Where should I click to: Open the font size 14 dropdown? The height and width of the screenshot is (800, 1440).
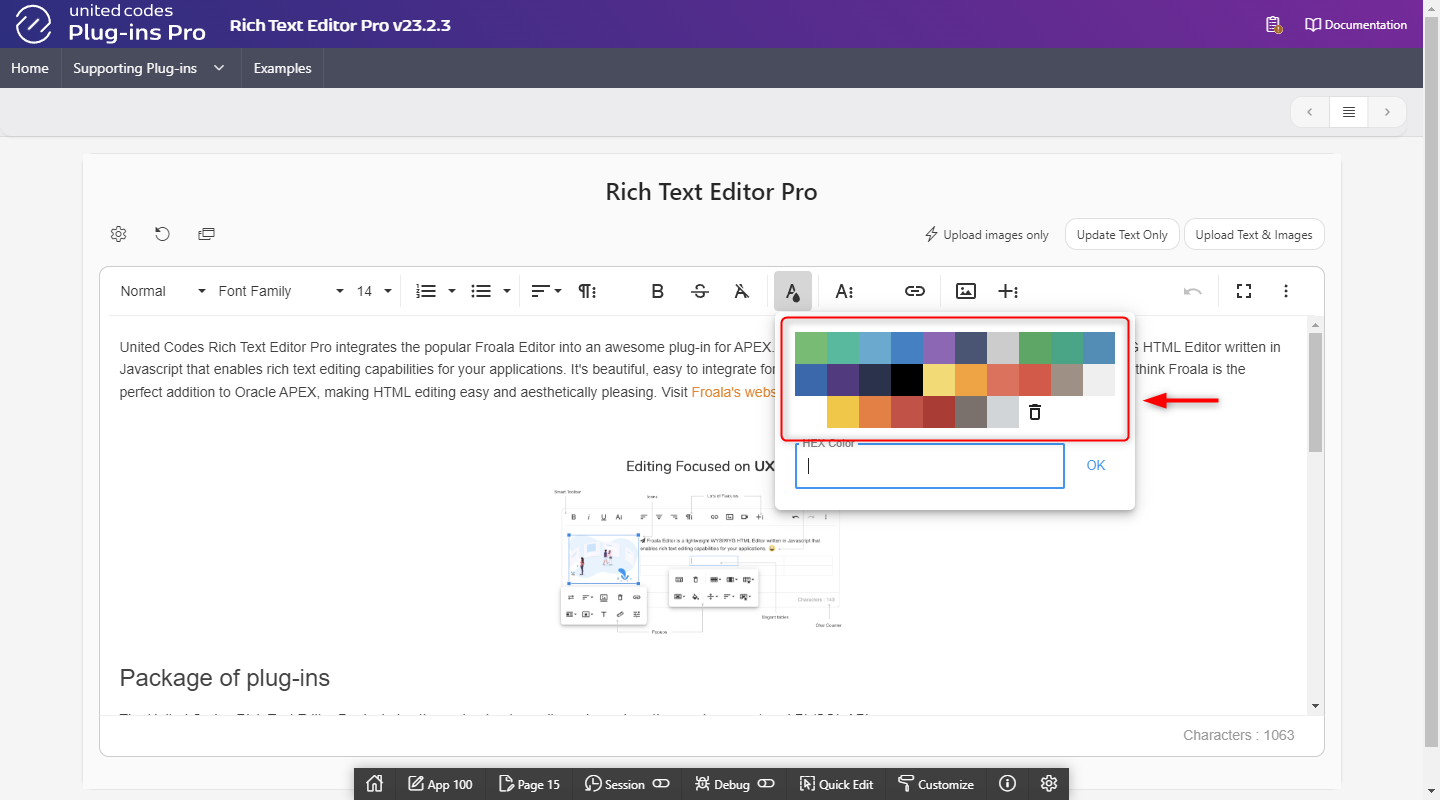373,291
